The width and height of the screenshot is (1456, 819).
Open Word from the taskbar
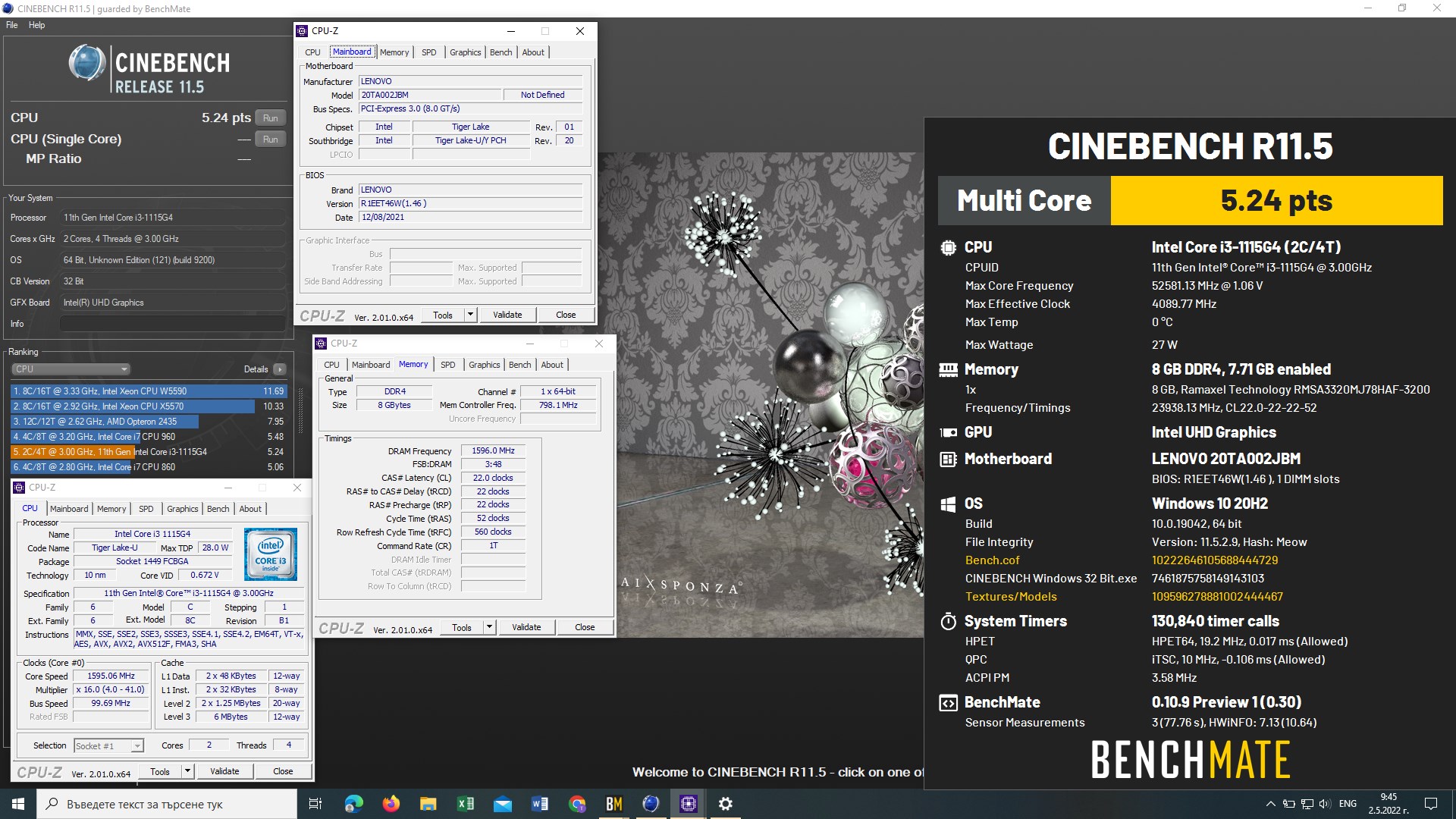pos(539,804)
